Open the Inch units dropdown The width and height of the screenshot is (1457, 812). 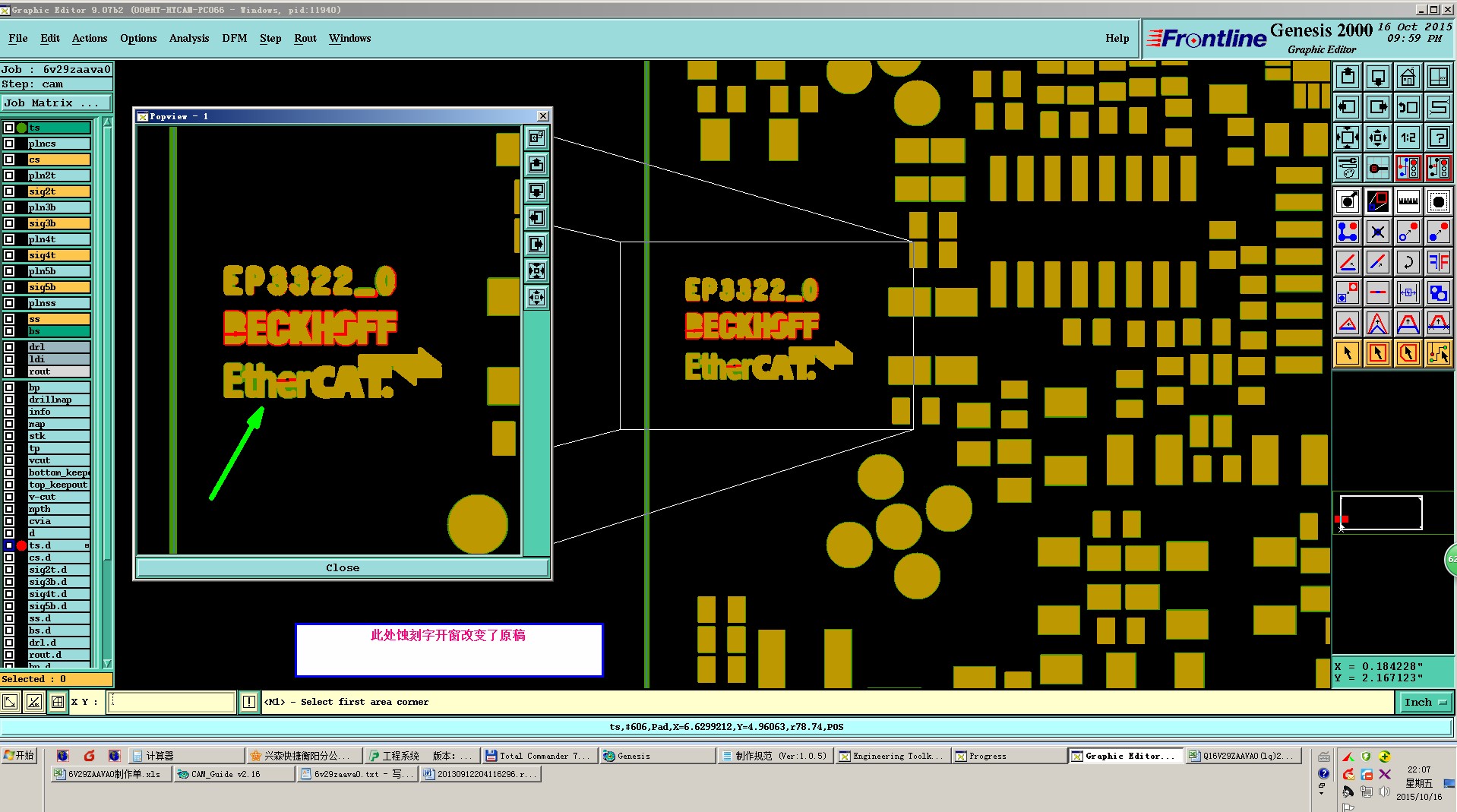[x=1426, y=702]
